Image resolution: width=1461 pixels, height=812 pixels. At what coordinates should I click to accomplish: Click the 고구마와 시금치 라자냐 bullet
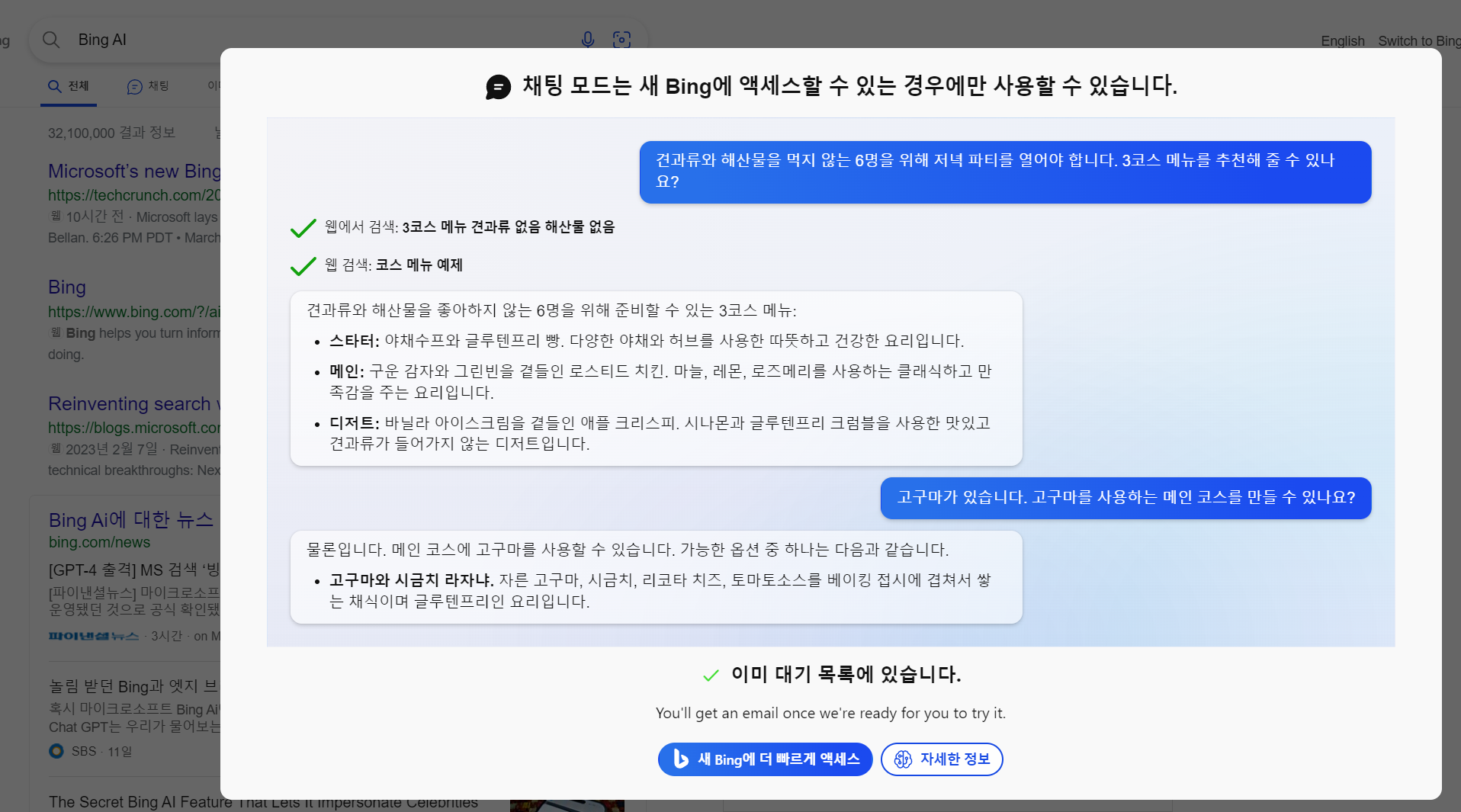point(660,591)
